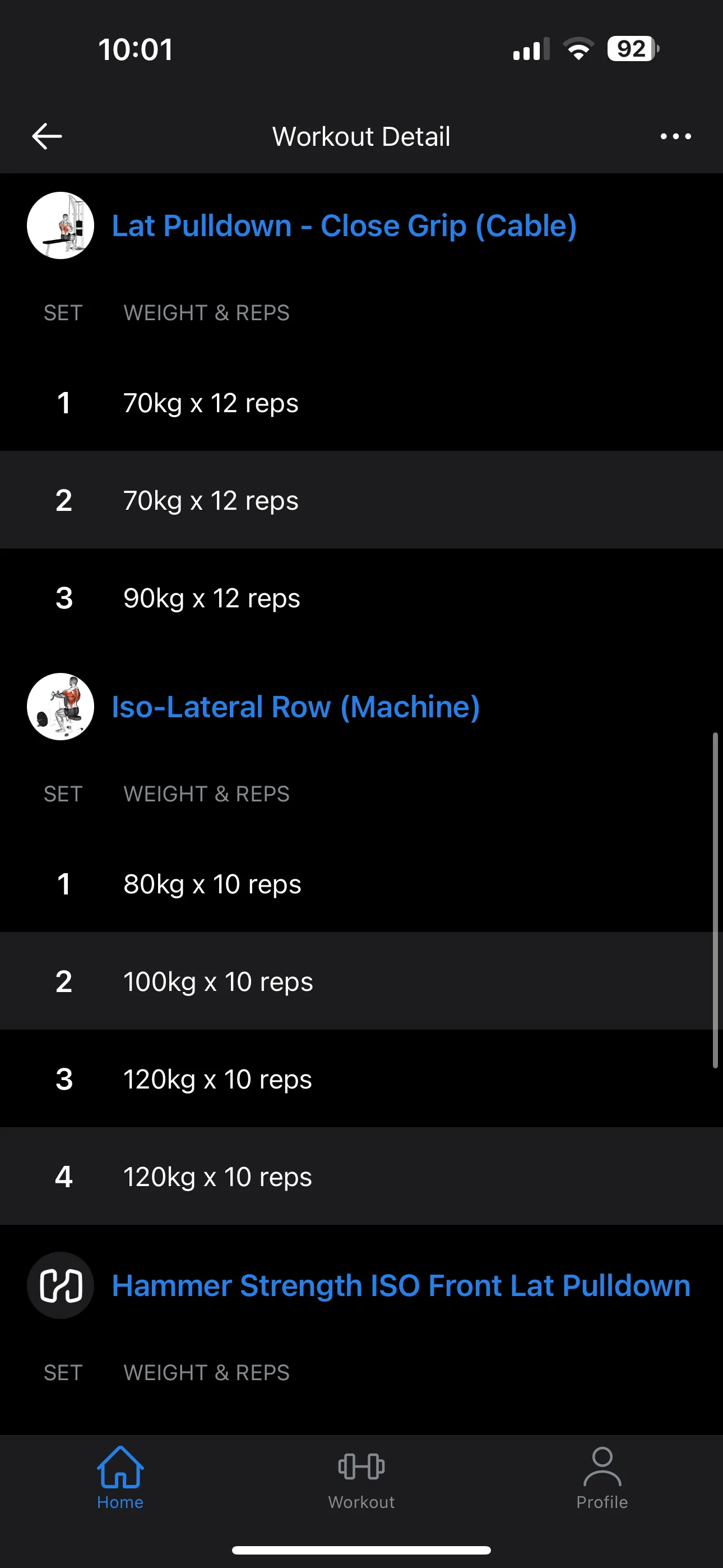Tap the Hammer Strength placeholder exercise icon
The image size is (723, 1568).
coord(61,1285)
